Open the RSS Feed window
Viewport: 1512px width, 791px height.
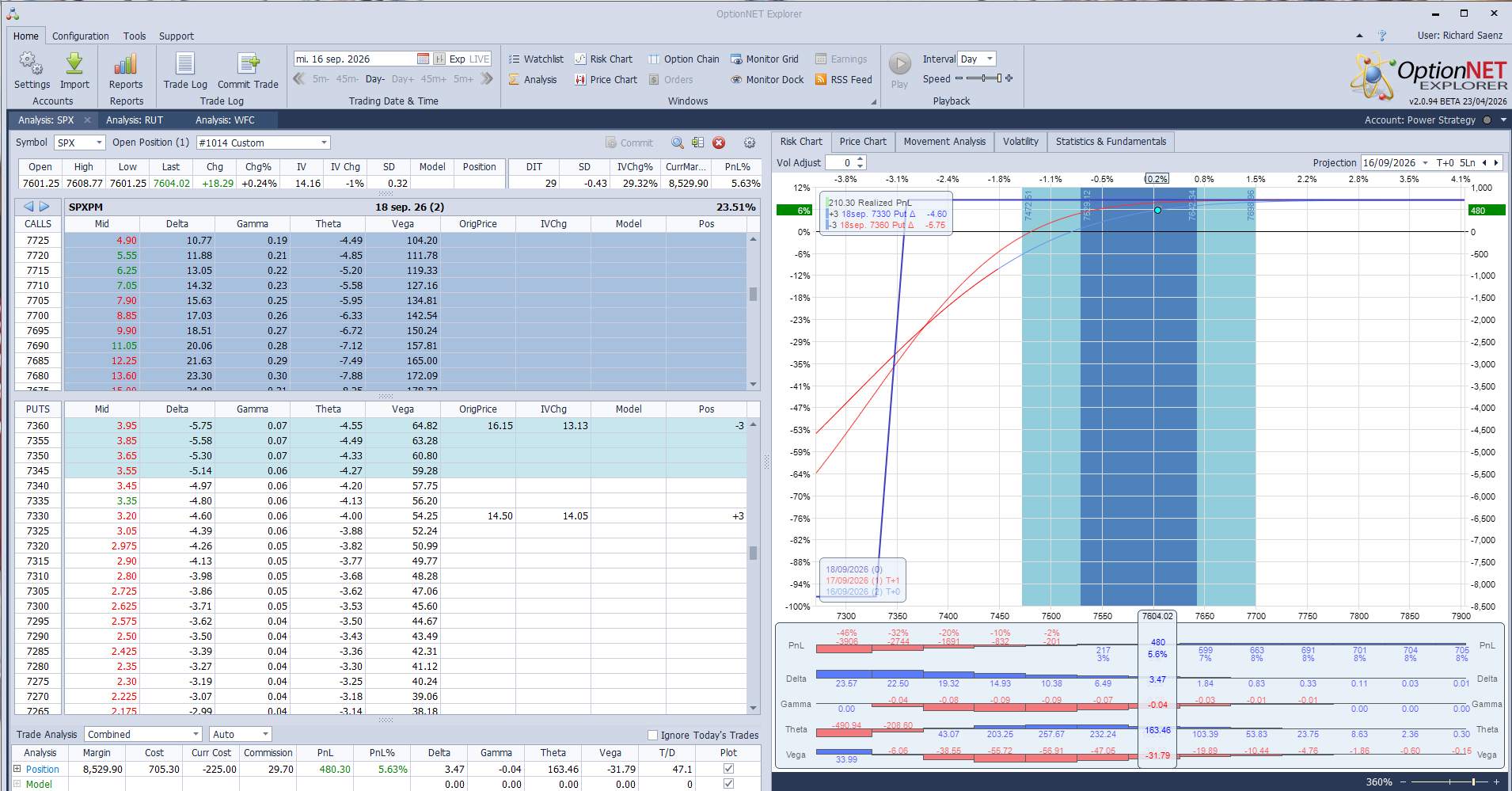pos(844,79)
